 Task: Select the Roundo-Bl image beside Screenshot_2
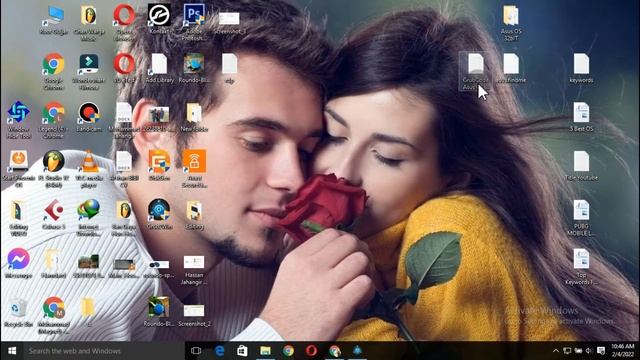point(159,312)
